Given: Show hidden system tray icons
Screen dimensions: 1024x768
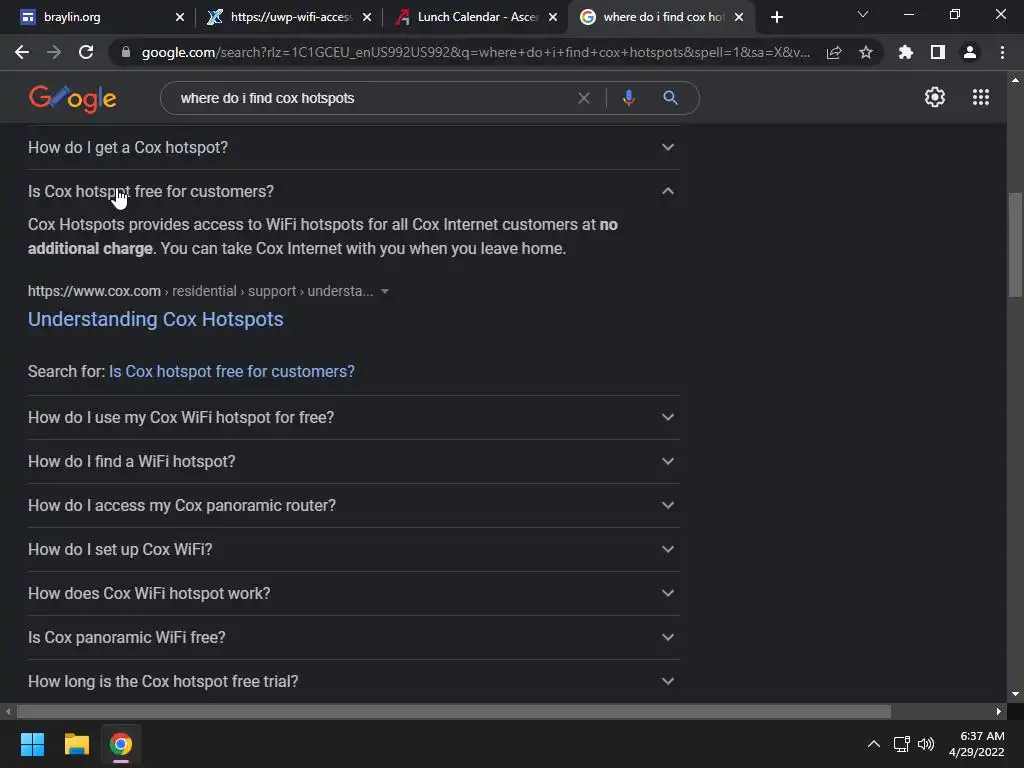Looking at the screenshot, I should [873, 744].
